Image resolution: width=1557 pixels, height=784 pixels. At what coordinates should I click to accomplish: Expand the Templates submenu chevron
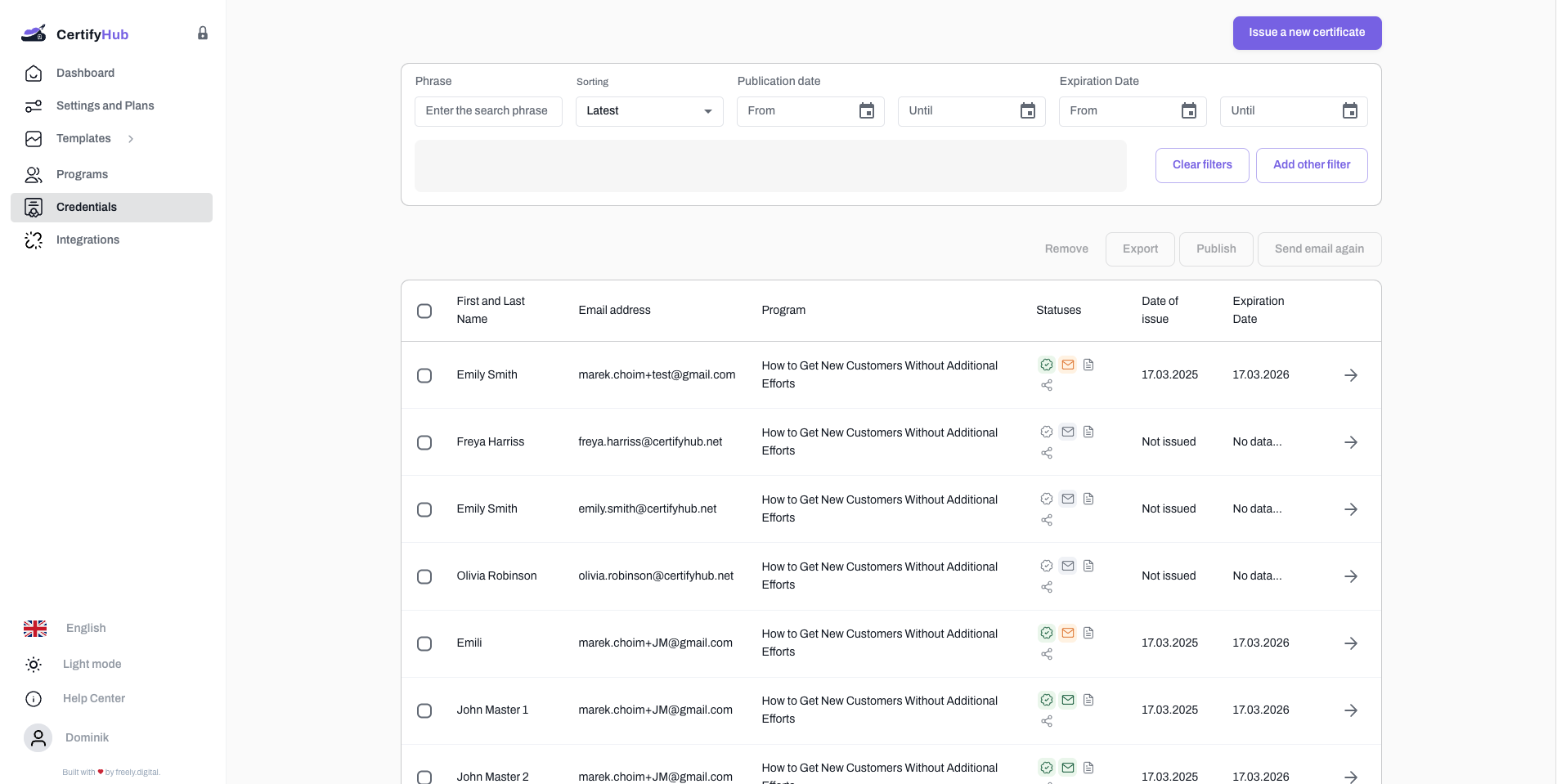131,139
